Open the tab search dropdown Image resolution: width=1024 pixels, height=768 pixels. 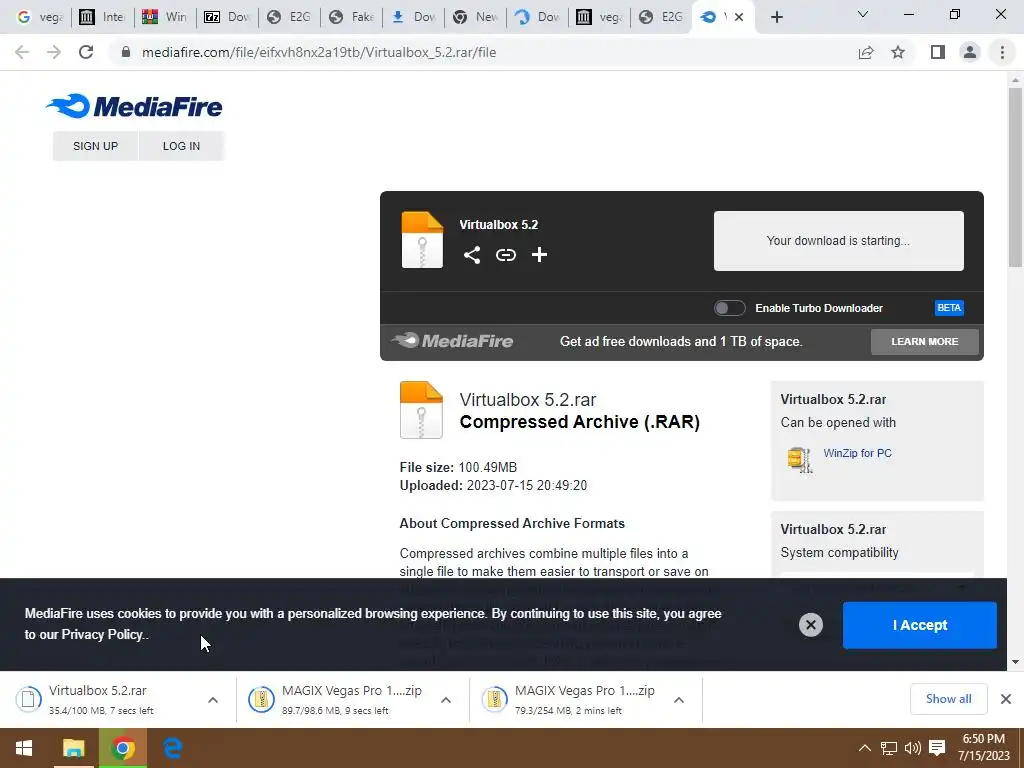coord(863,14)
